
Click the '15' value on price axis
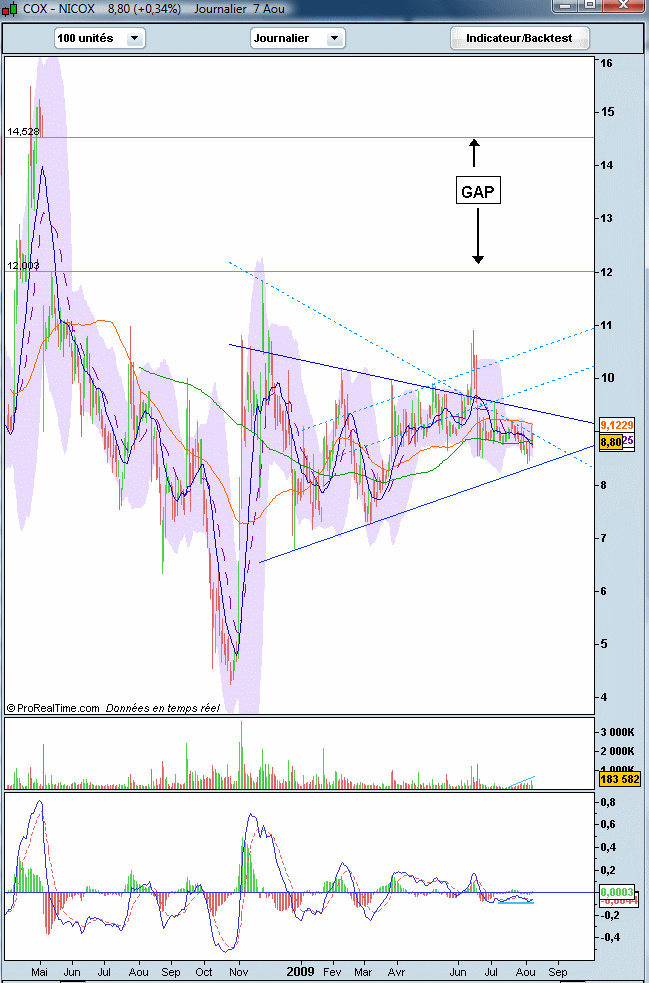click(x=606, y=112)
